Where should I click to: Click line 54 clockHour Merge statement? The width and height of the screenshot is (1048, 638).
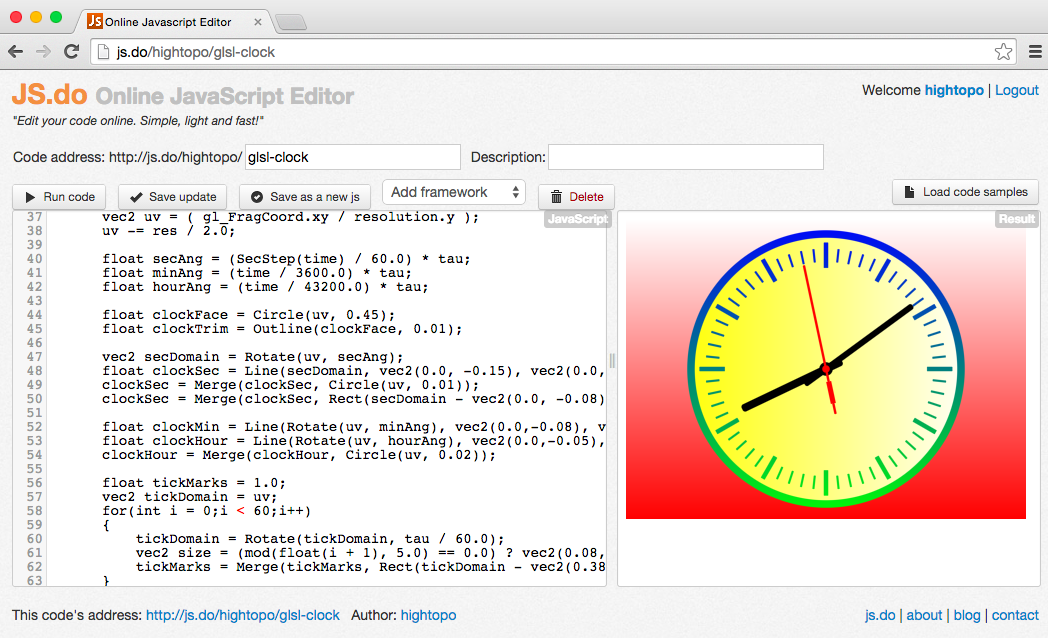click(x=299, y=455)
